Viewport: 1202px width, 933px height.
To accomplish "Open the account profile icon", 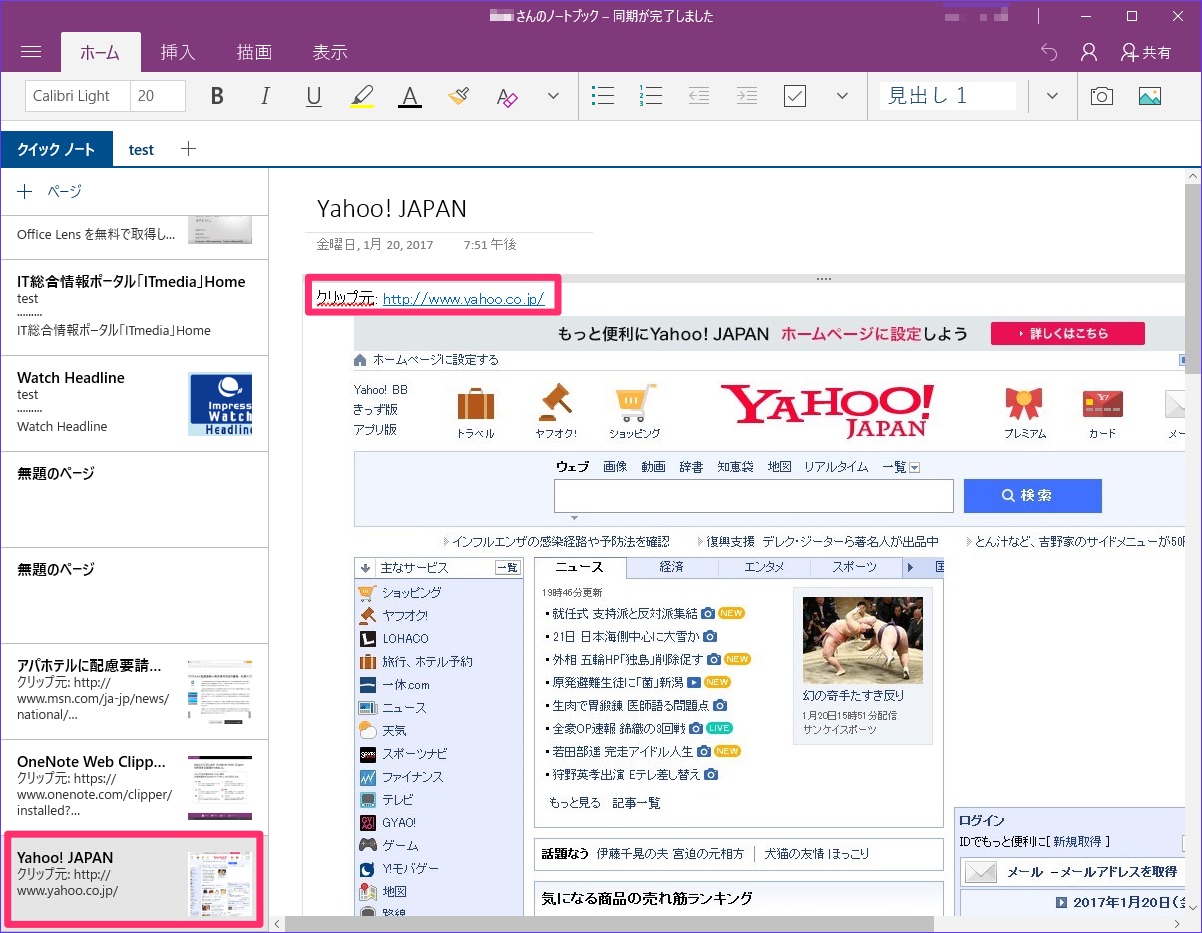I will (1089, 52).
